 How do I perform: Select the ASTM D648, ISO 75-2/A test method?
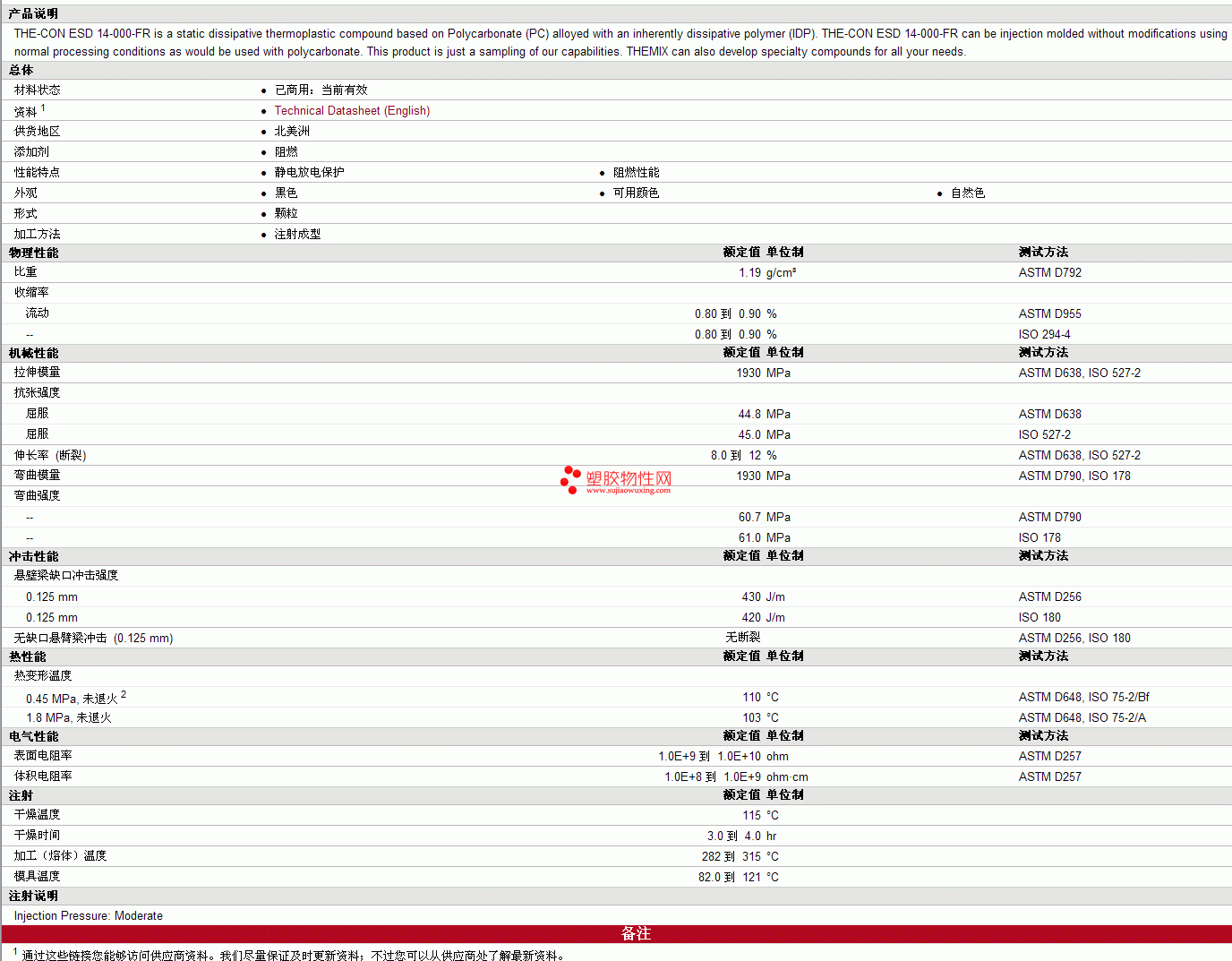pyautogui.click(x=1082, y=718)
